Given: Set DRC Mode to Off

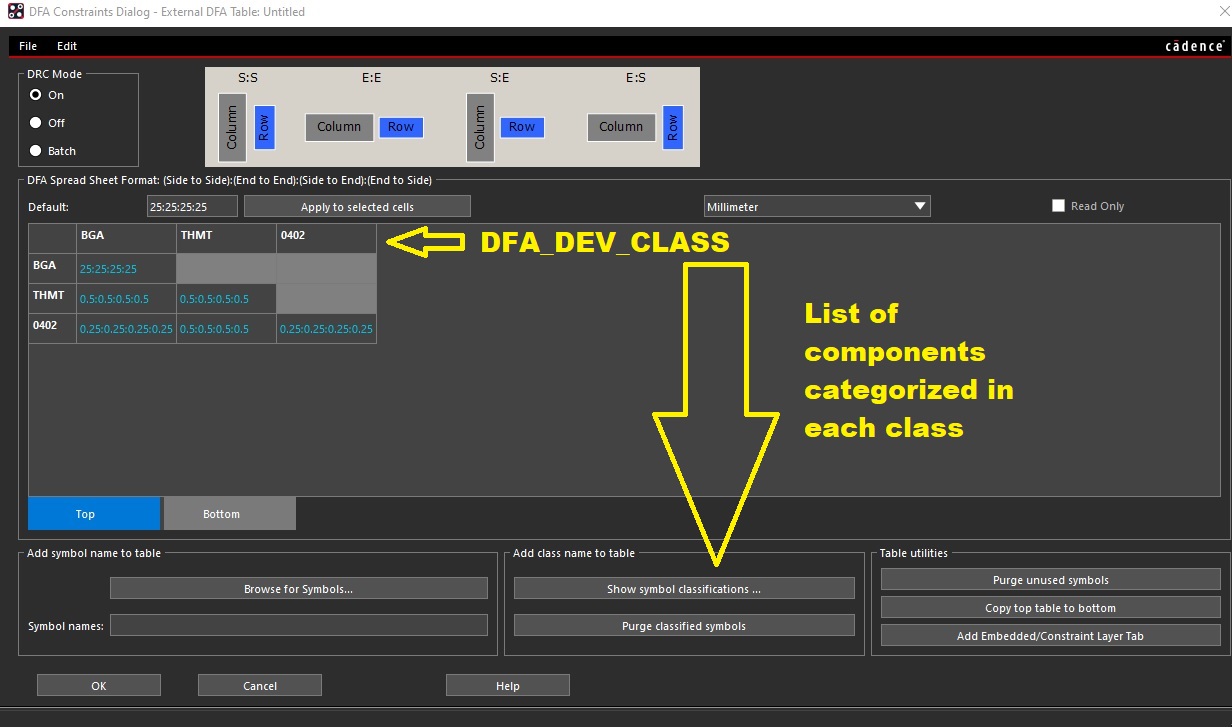Looking at the screenshot, I should click(36, 123).
